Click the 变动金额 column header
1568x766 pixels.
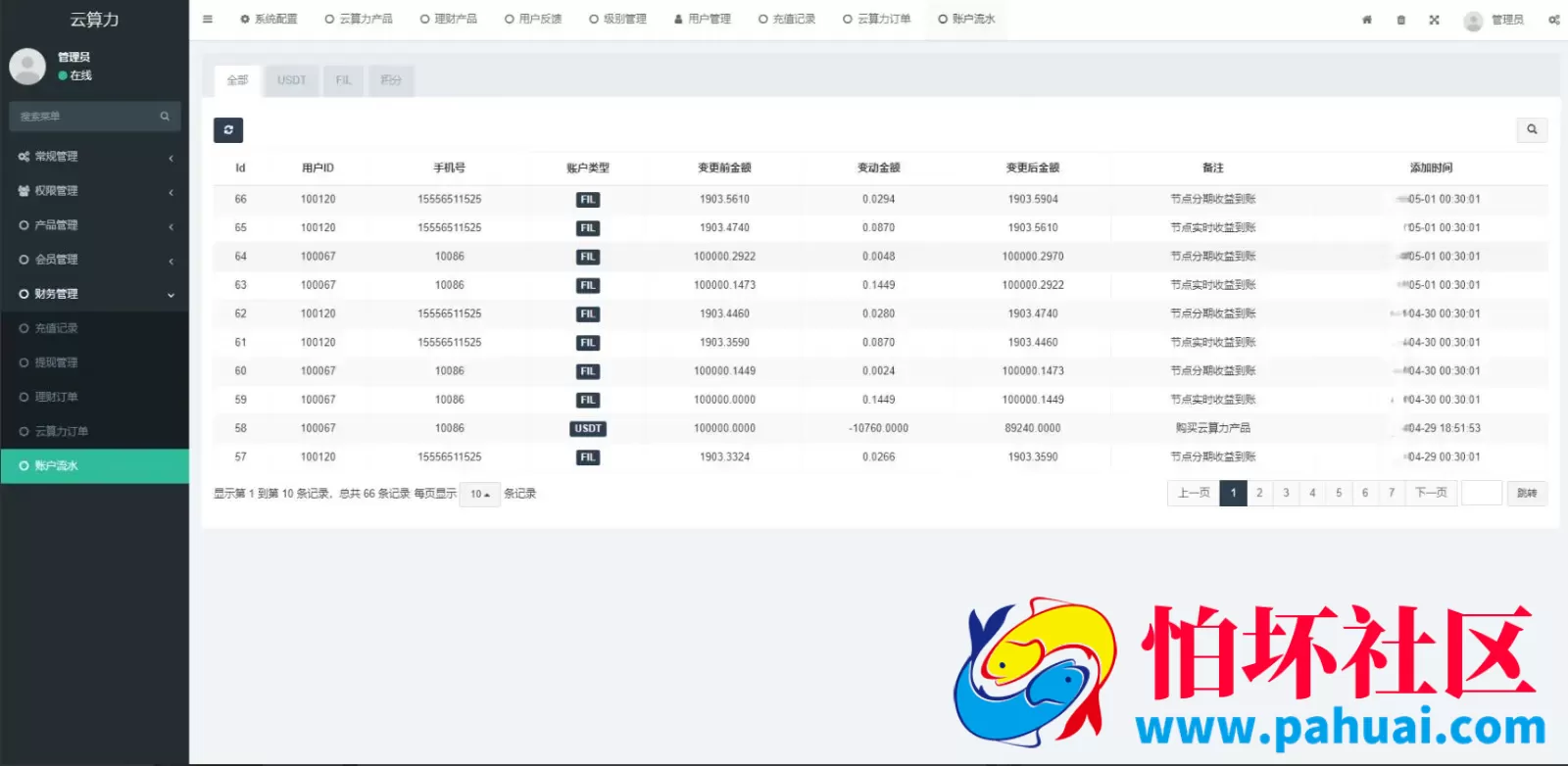click(x=878, y=168)
